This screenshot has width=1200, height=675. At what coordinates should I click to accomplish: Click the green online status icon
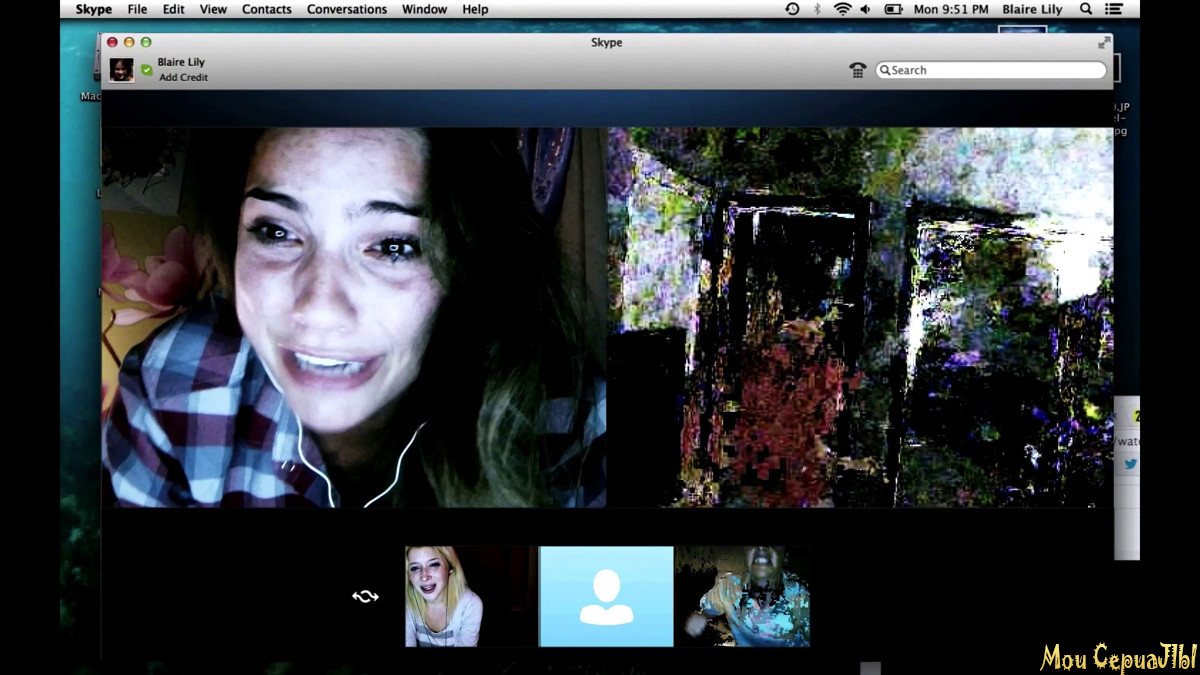(146, 70)
